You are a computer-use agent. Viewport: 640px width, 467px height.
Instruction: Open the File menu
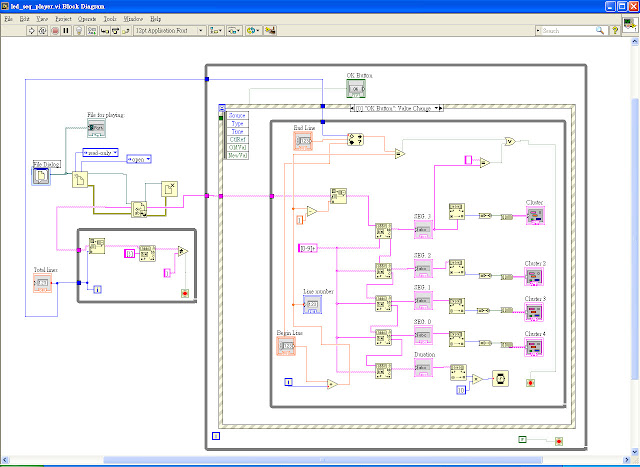tap(8, 19)
